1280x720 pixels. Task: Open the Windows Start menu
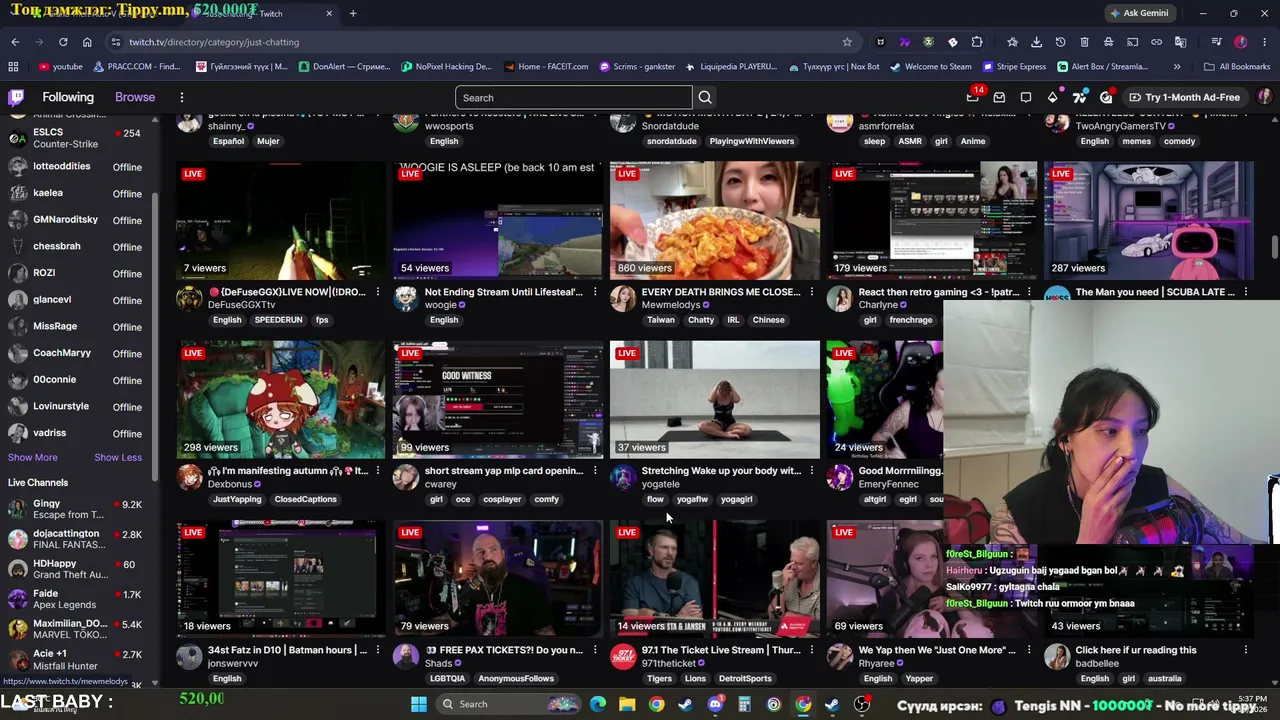pyautogui.click(x=419, y=704)
